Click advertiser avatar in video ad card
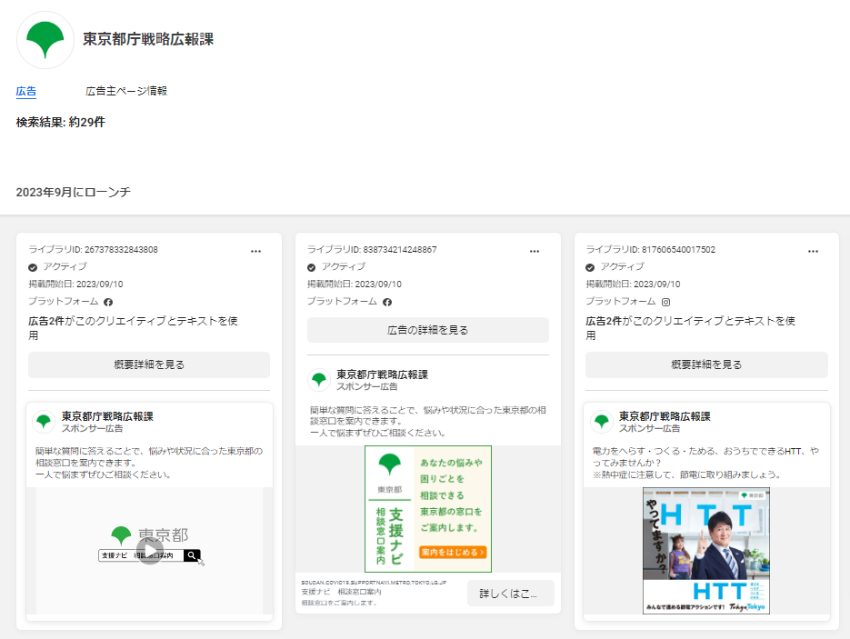Screen dimensions: 850x639 pyautogui.click(x=44, y=422)
